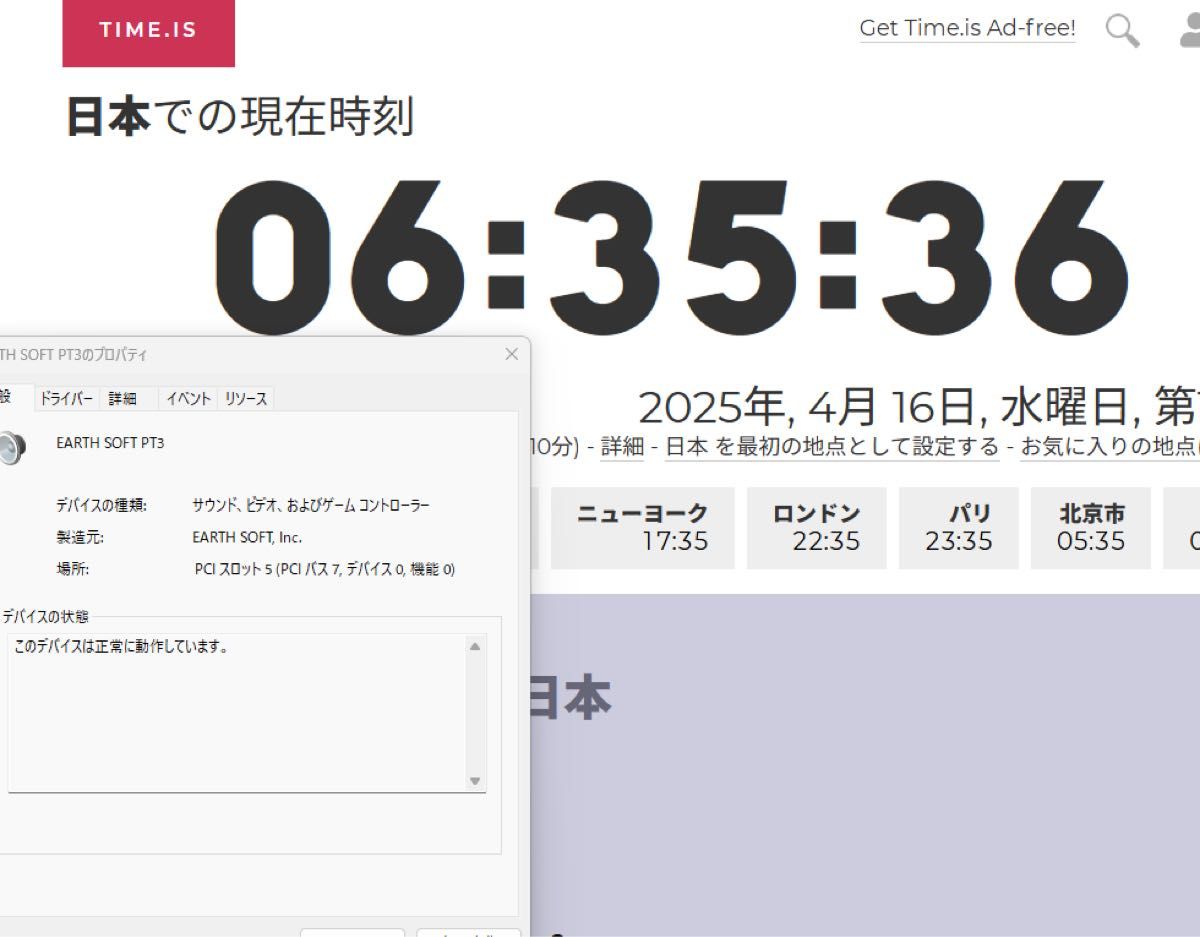This screenshot has width=1200, height=937.
Task: Open the 詳細 link under the date
Action: pyautogui.click(x=622, y=446)
